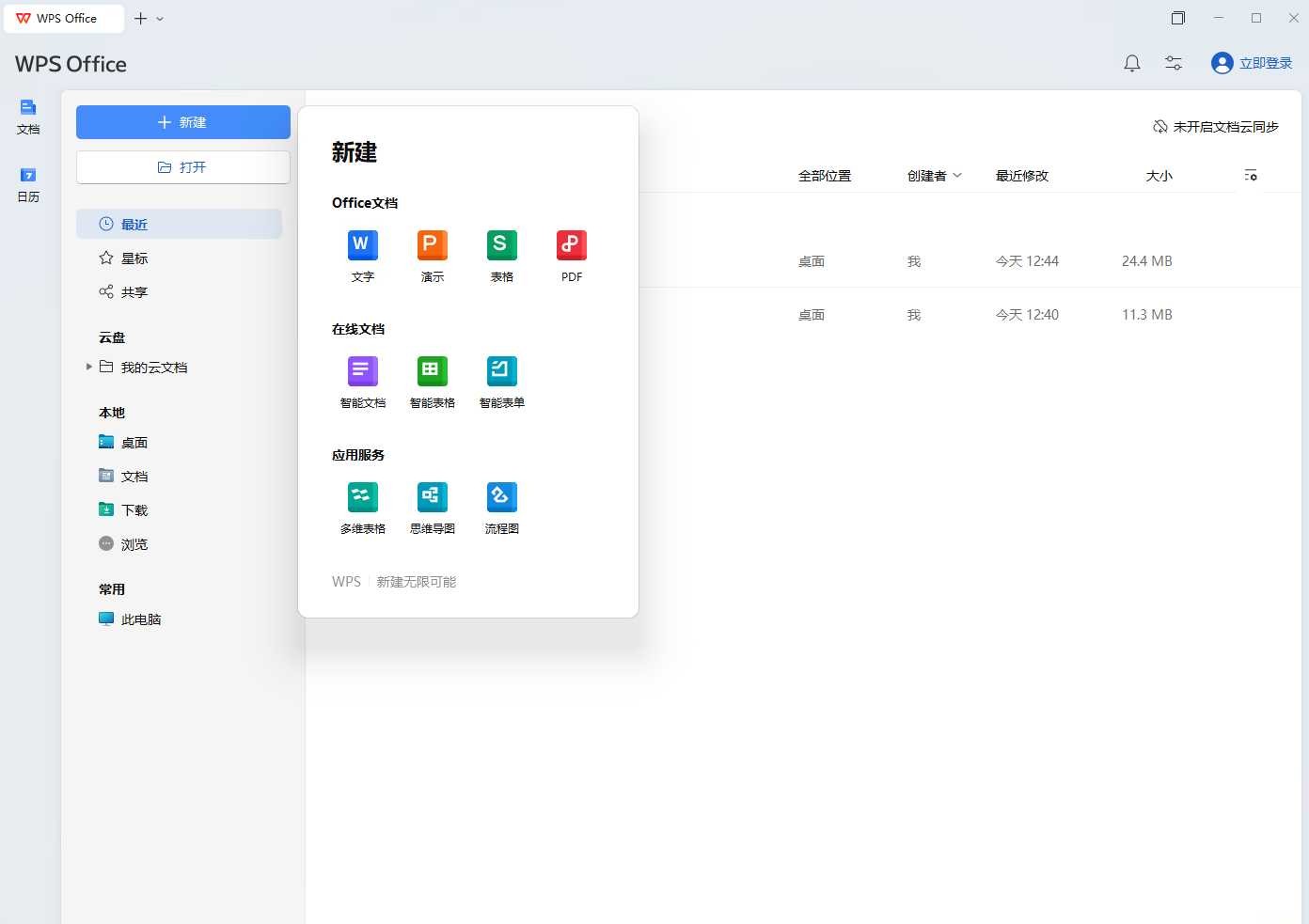The height and width of the screenshot is (924, 1309).
Task: Expand the 我的云文档 tree arrow
Action: tap(88, 367)
